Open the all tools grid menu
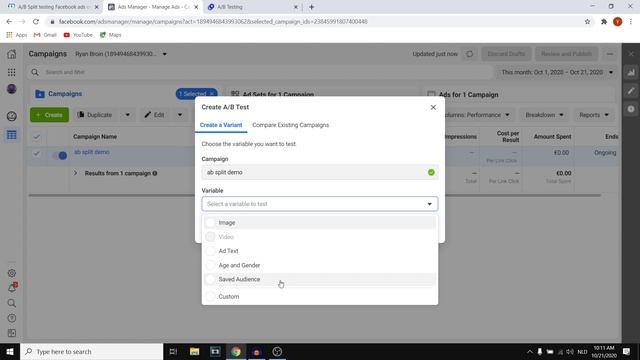The height and width of the screenshot is (360, 640). point(11,72)
